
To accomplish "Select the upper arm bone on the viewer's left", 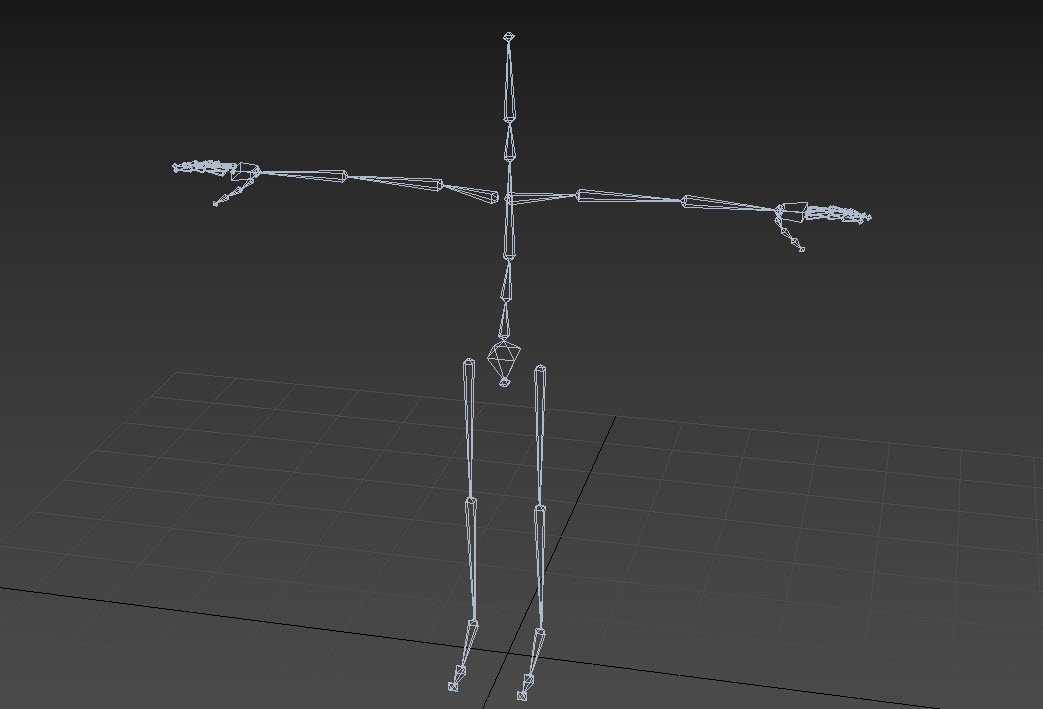I will point(394,182).
